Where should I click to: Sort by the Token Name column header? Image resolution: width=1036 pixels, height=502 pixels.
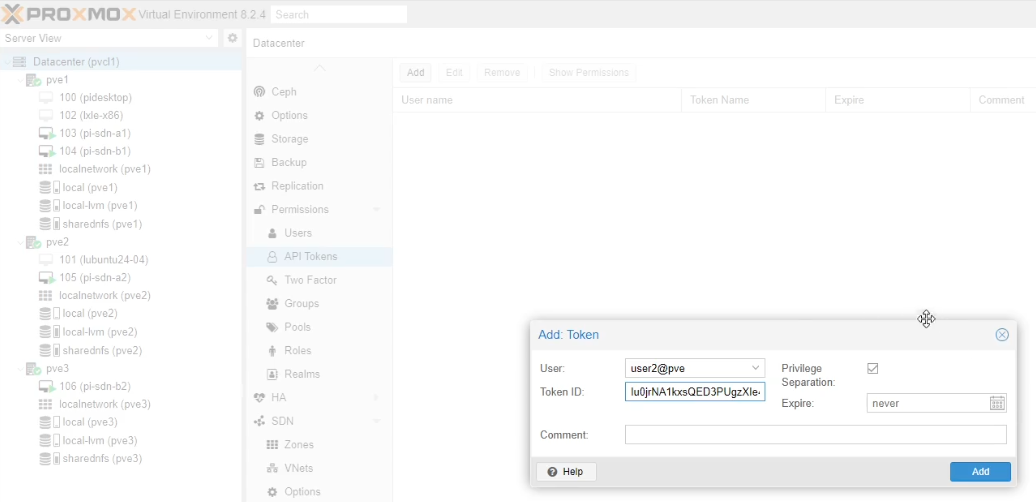pos(753,100)
